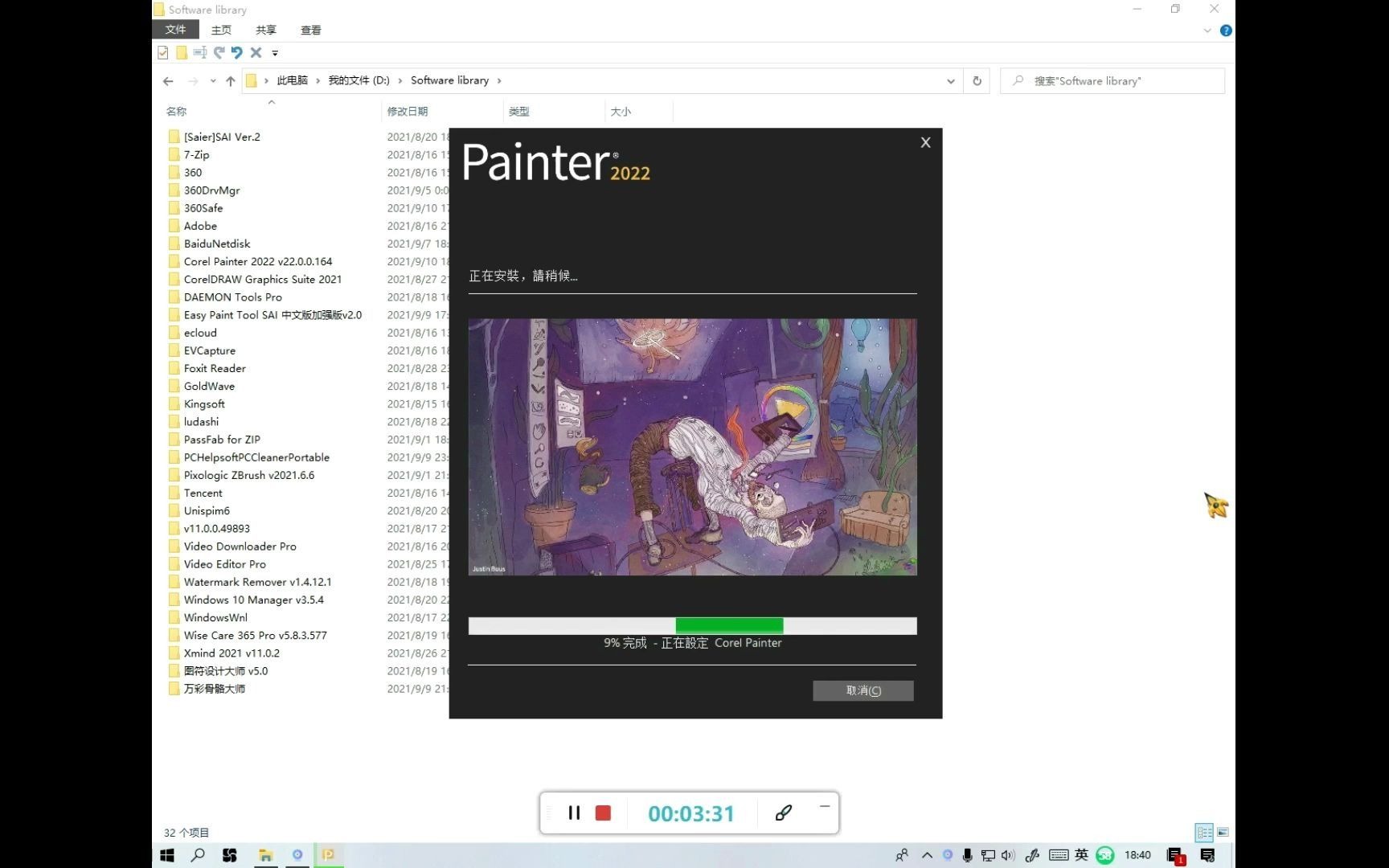Toggle Windows Ink Workspace in tray
This screenshot has width=1389, height=868.
click(x=1031, y=855)
